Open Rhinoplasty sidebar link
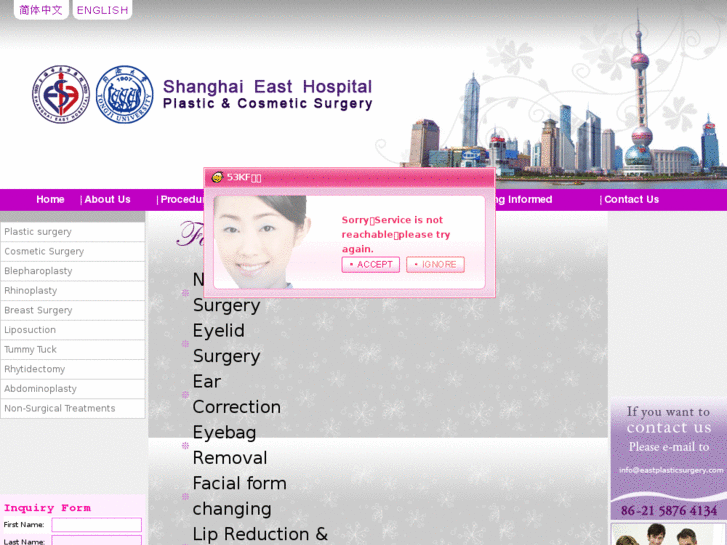 pyautogui.click(x=31, y=291)
